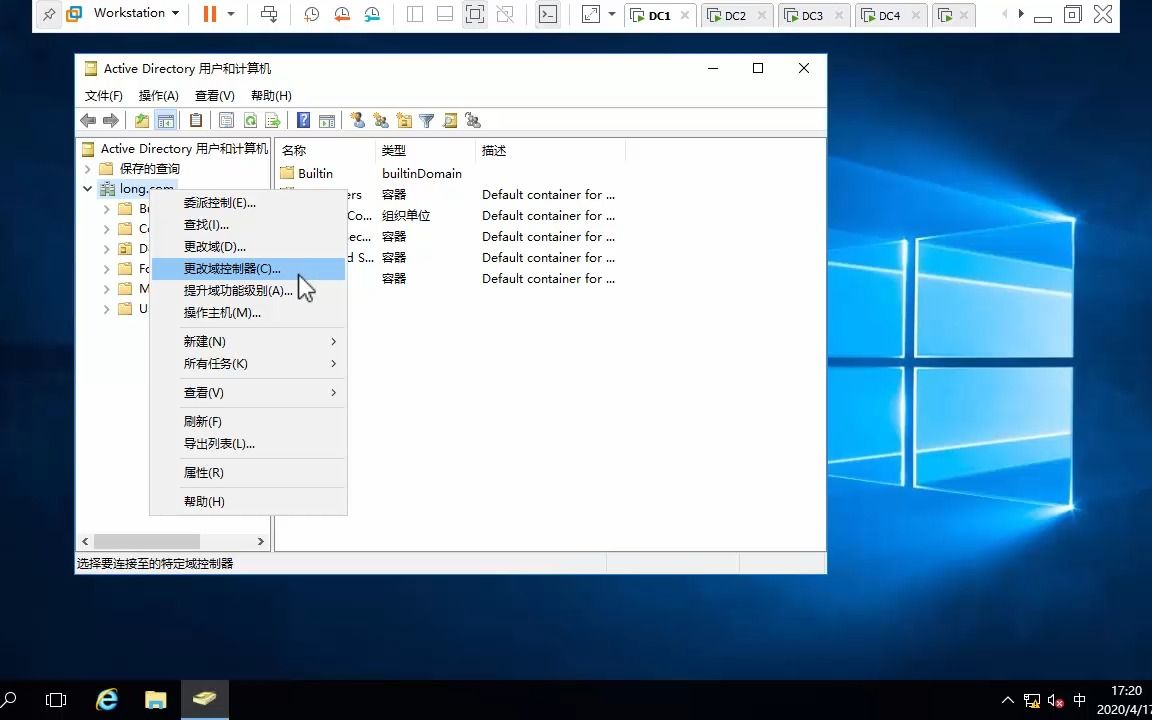Click the revert to snapshot icon
1152x720 pixels.
342,14
